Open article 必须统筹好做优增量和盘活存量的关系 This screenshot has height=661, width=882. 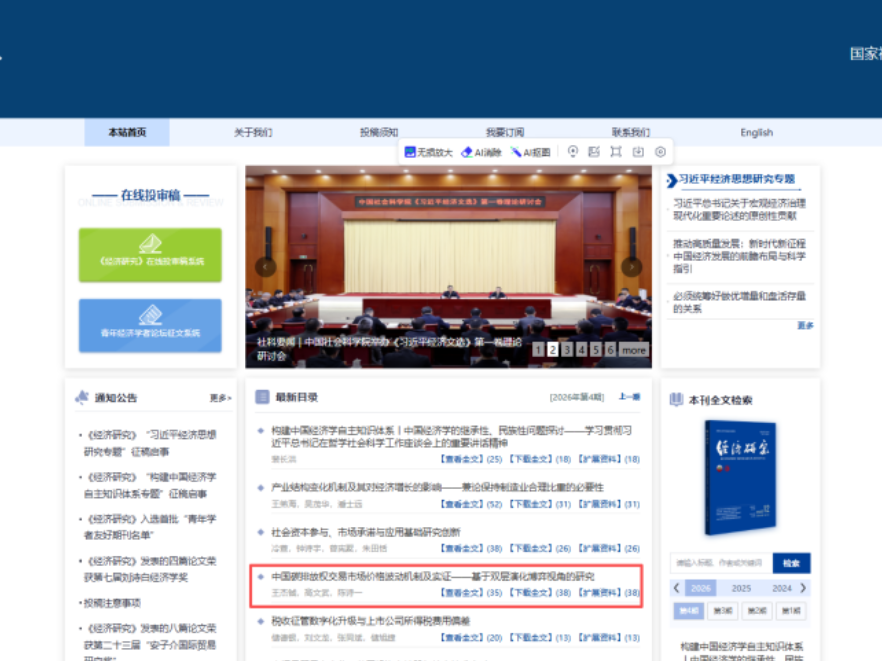point(739,302)
